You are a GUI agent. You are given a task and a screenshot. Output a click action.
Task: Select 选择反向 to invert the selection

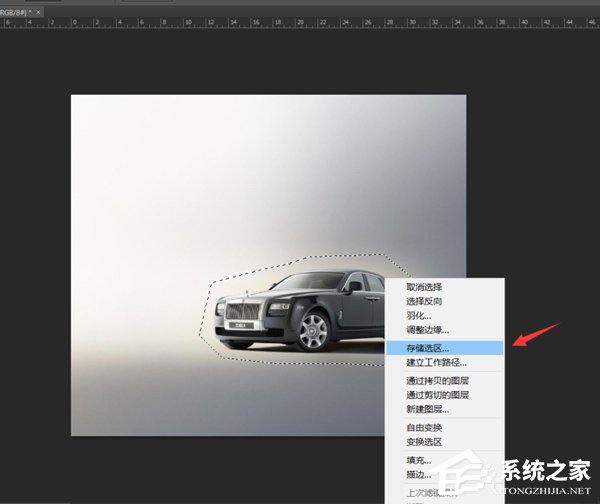(x=425, y=301)
